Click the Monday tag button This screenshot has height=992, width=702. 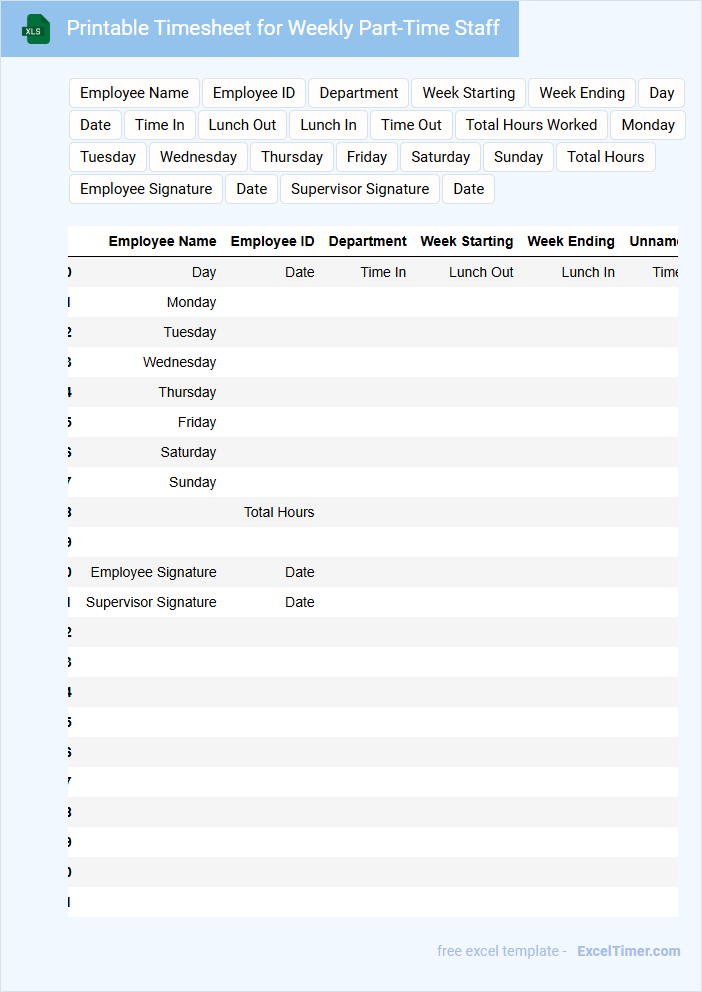pos(648,125)
